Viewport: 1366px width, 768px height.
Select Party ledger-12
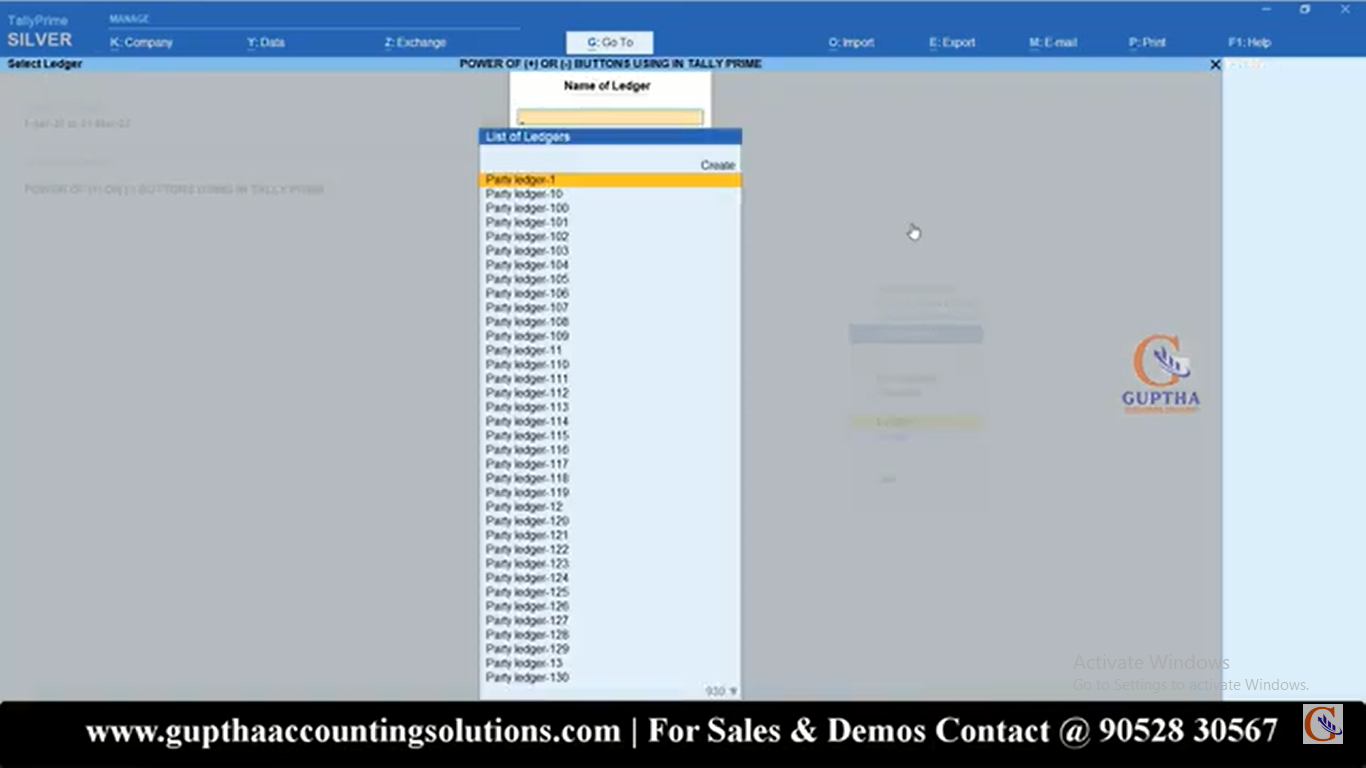[610, 507]
